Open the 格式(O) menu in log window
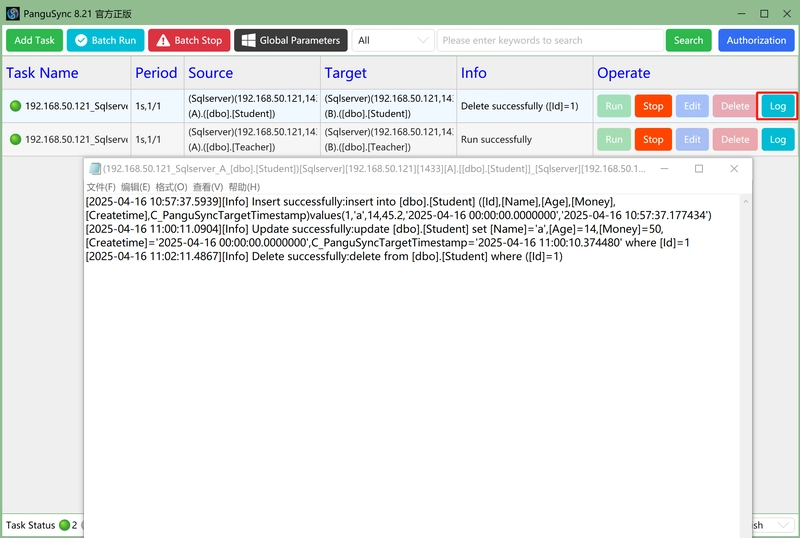800x538 pixels. coord(171,187)
